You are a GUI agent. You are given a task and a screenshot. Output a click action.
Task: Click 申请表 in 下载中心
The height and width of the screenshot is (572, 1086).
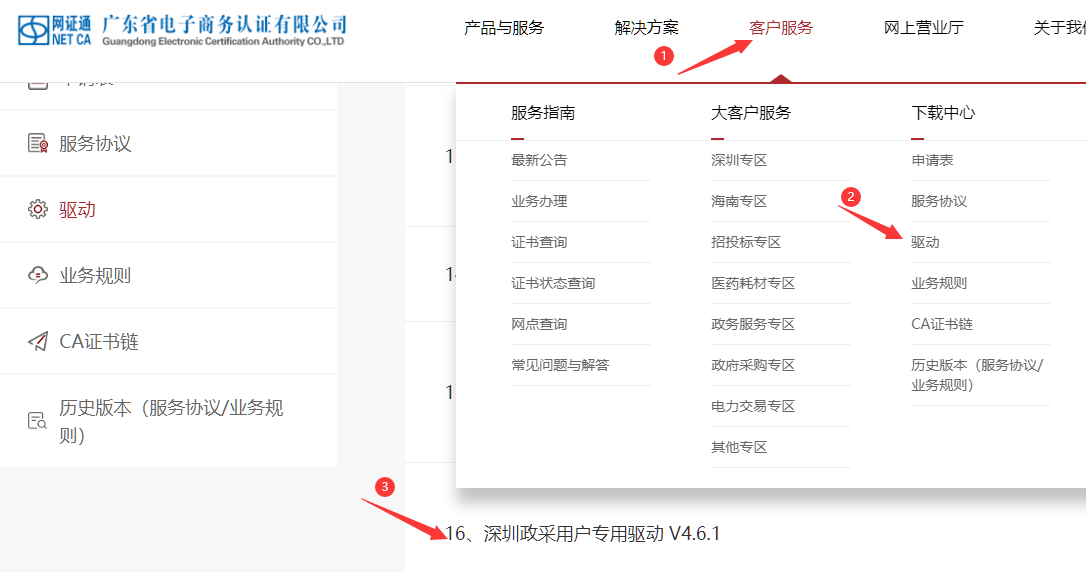[932, 160]
